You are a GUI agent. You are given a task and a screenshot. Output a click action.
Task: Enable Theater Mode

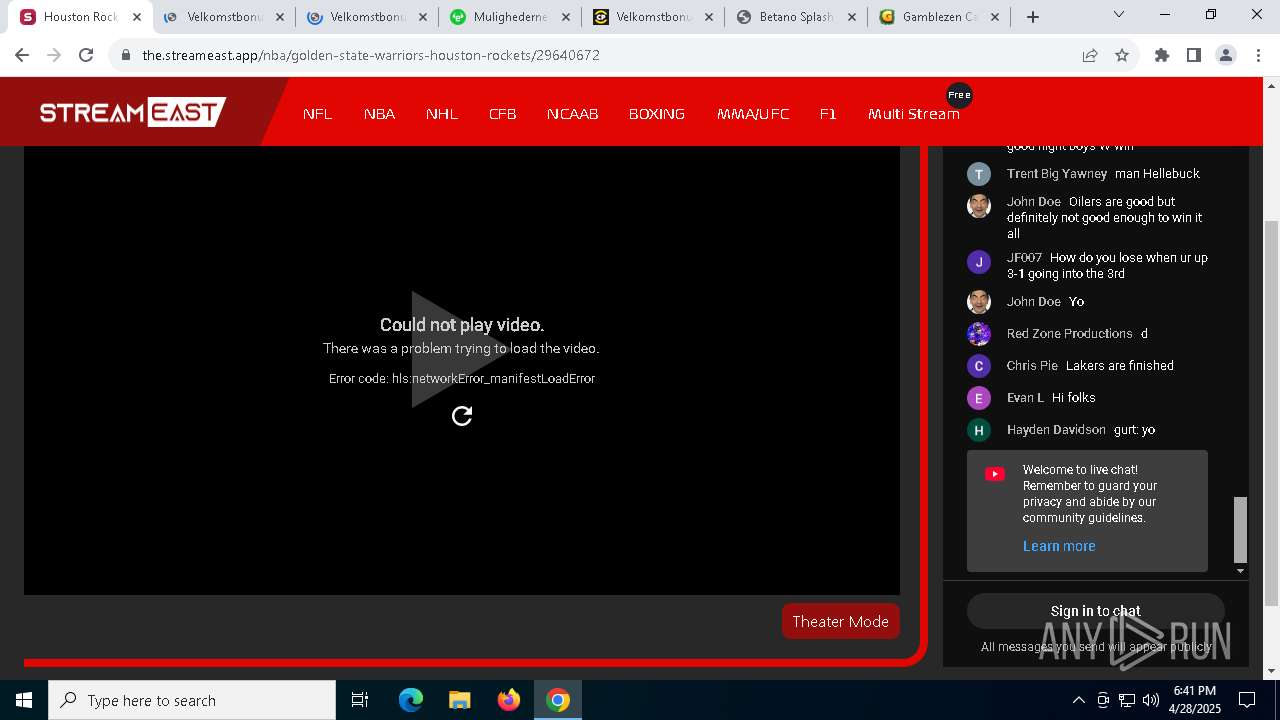pyautogui.click(x=841, y=621)
